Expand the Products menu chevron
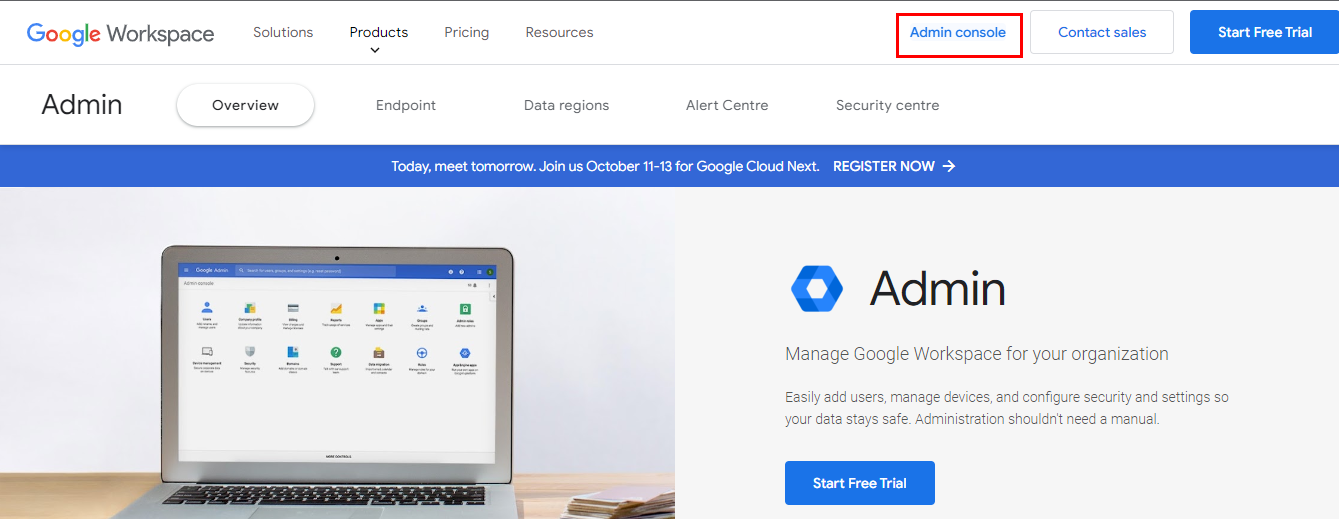1339x519 pixels. click(x=375, y=50)
